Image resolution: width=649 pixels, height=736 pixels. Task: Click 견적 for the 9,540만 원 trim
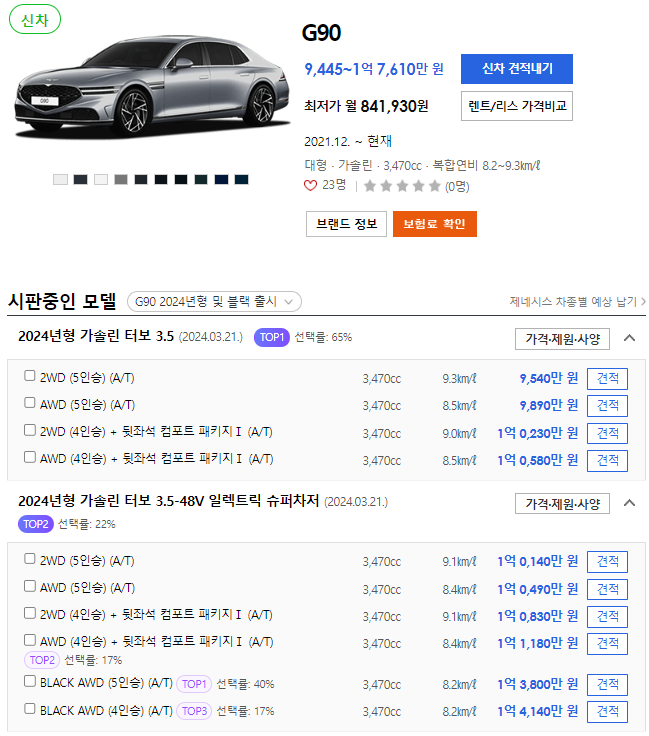point(607,379)
